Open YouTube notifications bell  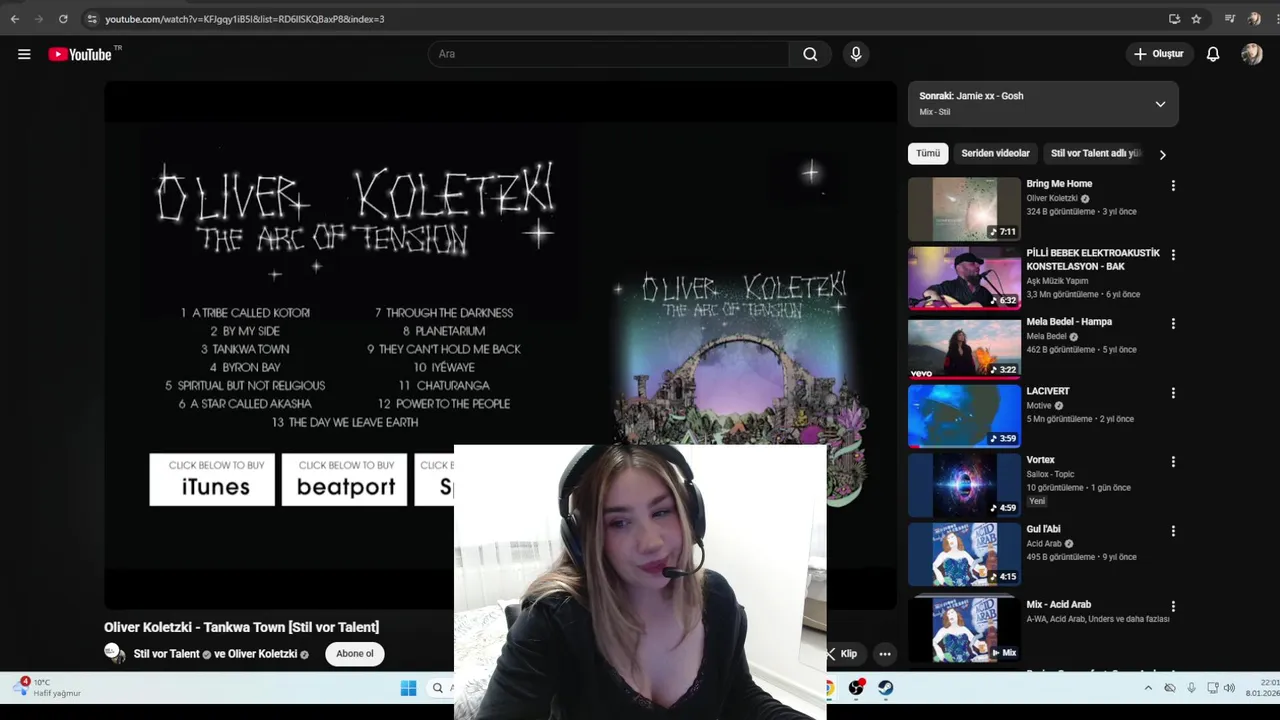coord(1213,54)
